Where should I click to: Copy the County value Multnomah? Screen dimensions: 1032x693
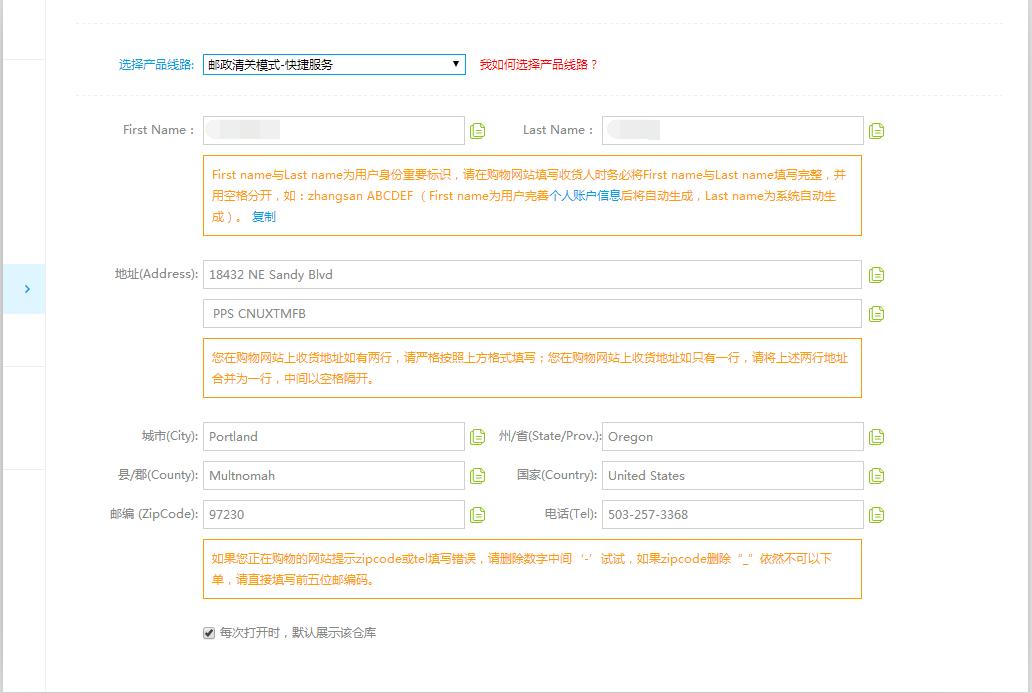(478, 476)
